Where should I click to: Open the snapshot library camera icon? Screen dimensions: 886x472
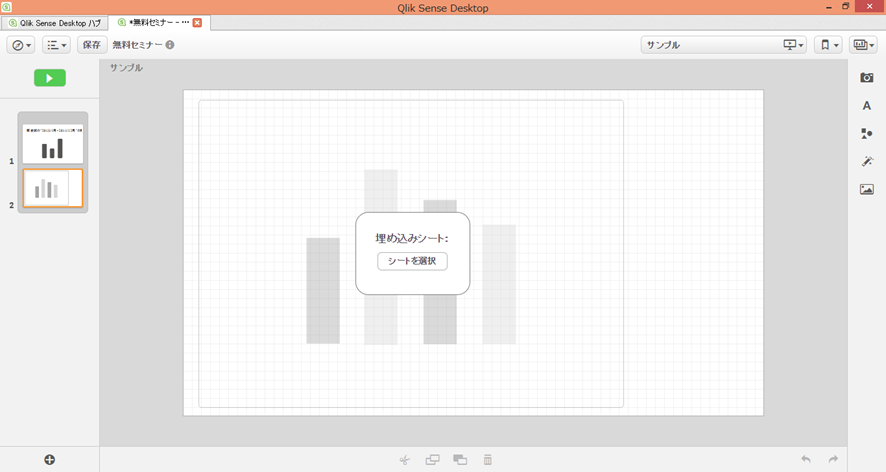click(x=866, y=78)
